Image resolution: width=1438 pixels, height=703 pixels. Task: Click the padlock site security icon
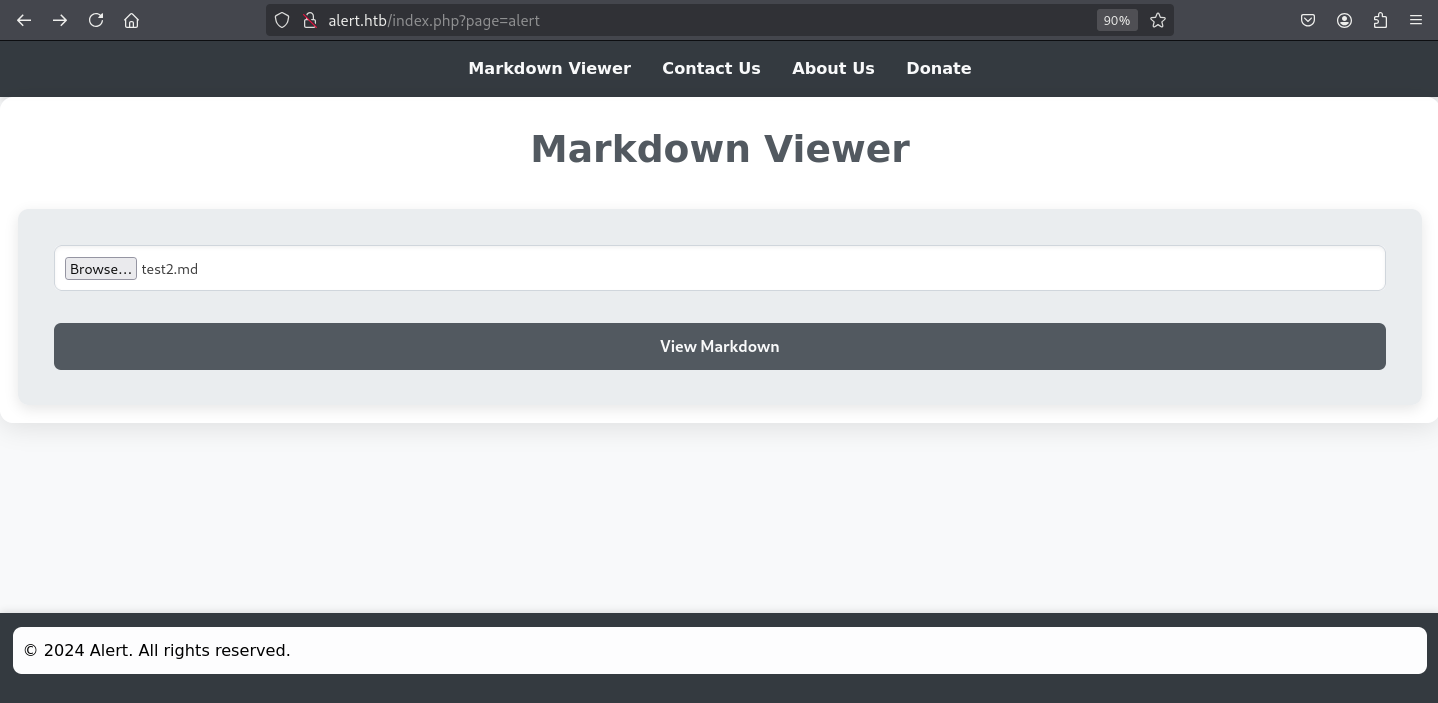click(x=310, y=20)
